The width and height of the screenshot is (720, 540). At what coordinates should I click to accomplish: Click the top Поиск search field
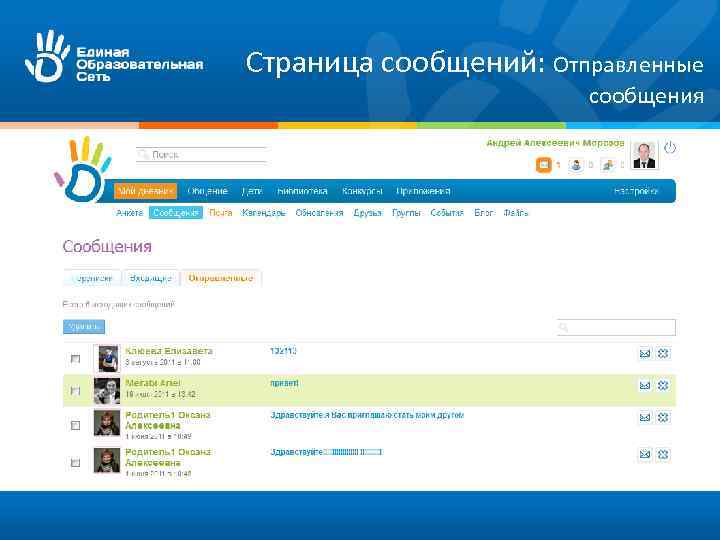[x=202, y=155]
